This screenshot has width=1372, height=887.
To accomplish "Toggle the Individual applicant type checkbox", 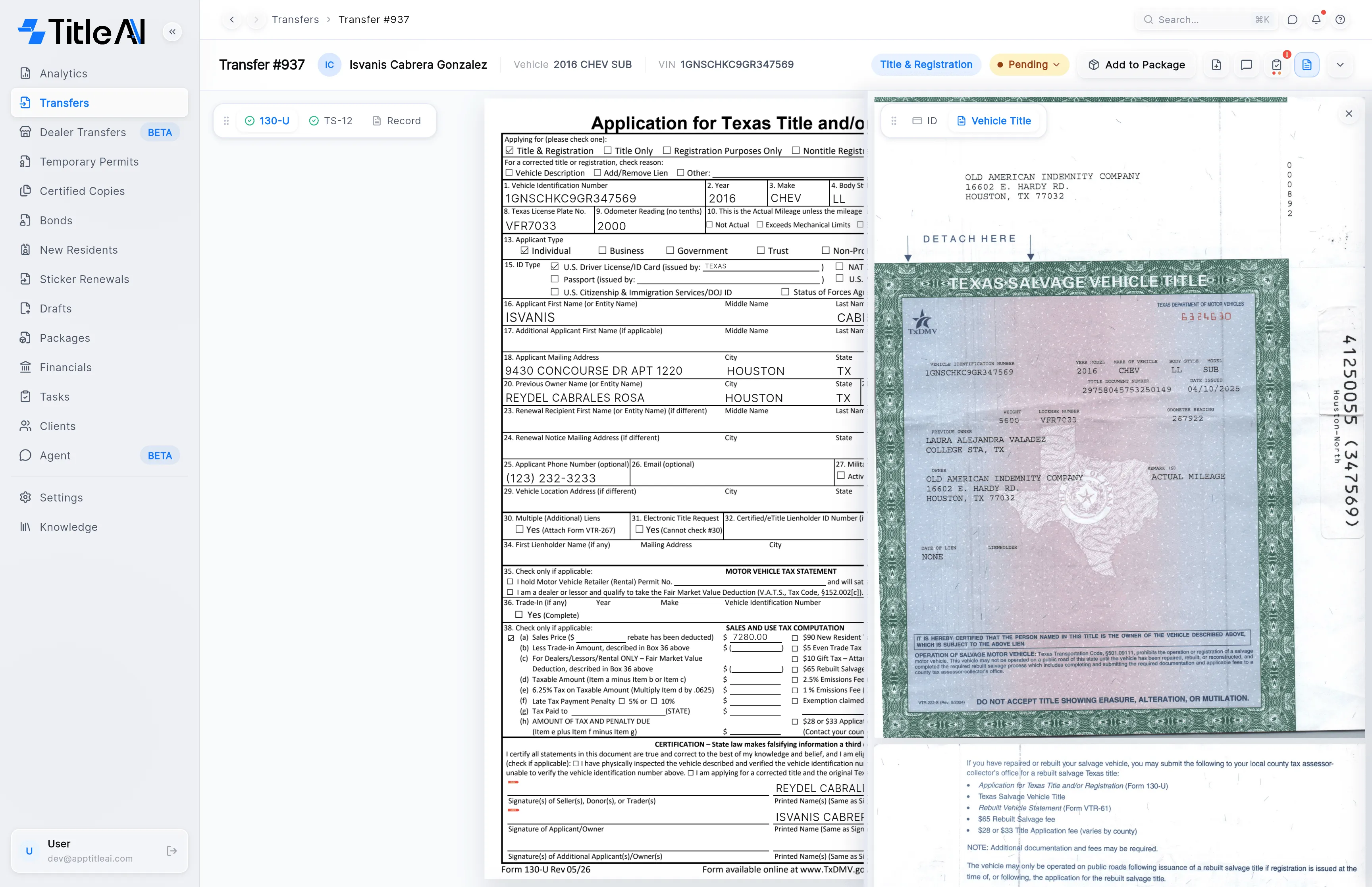I will tap(524, 250).
